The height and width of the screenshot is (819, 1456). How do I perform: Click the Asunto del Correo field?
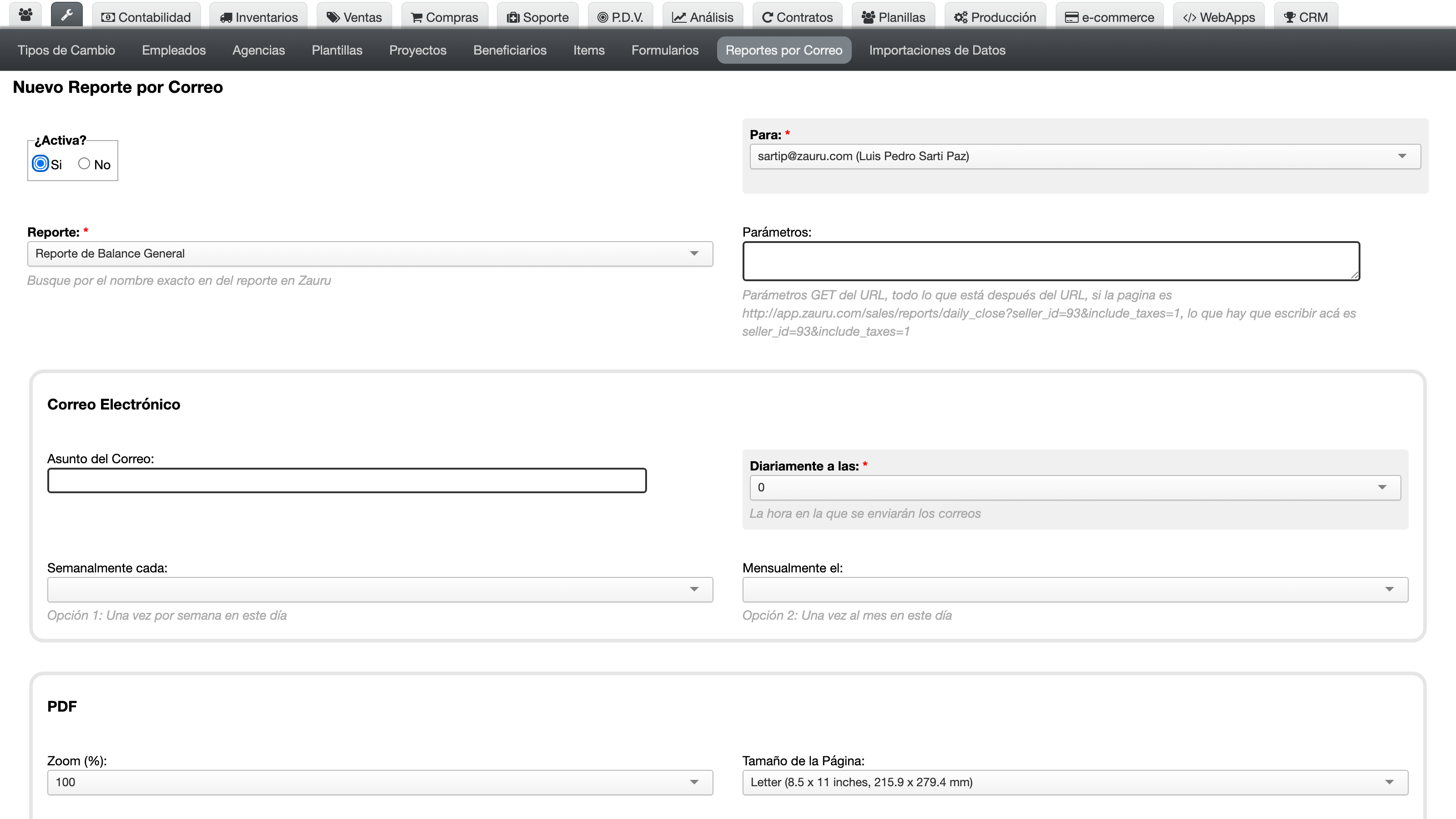pyautogui.click(x=346, y=480)
